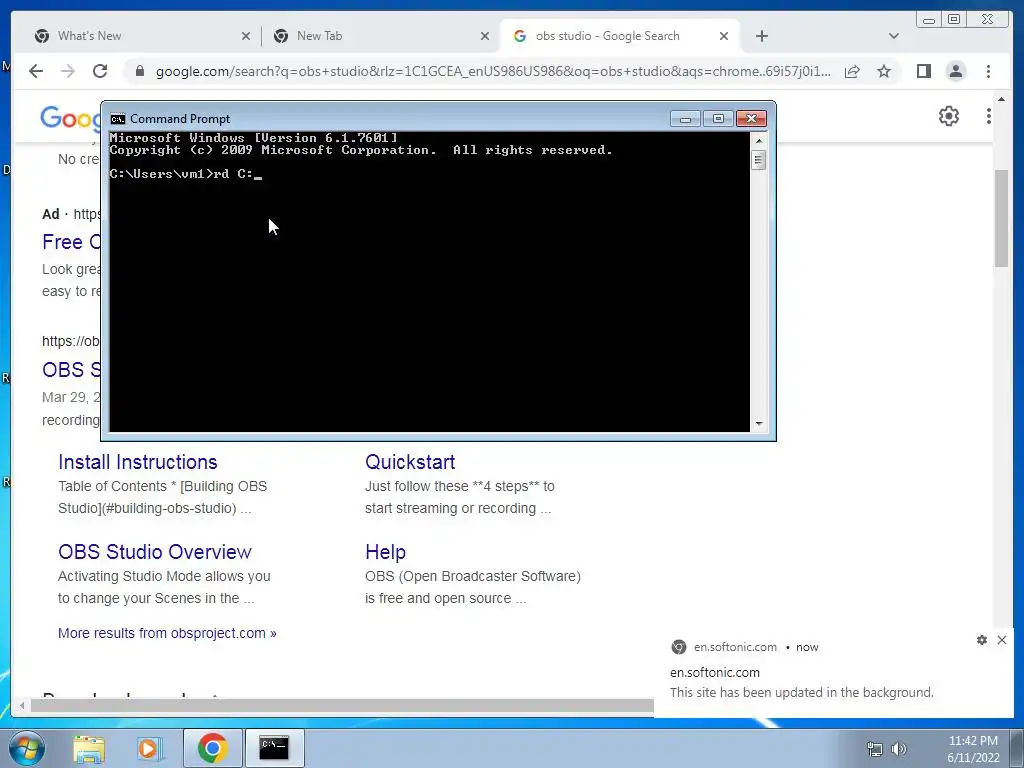
Task: Click the en.softonic.com notification message
Action: coord(802,692)
